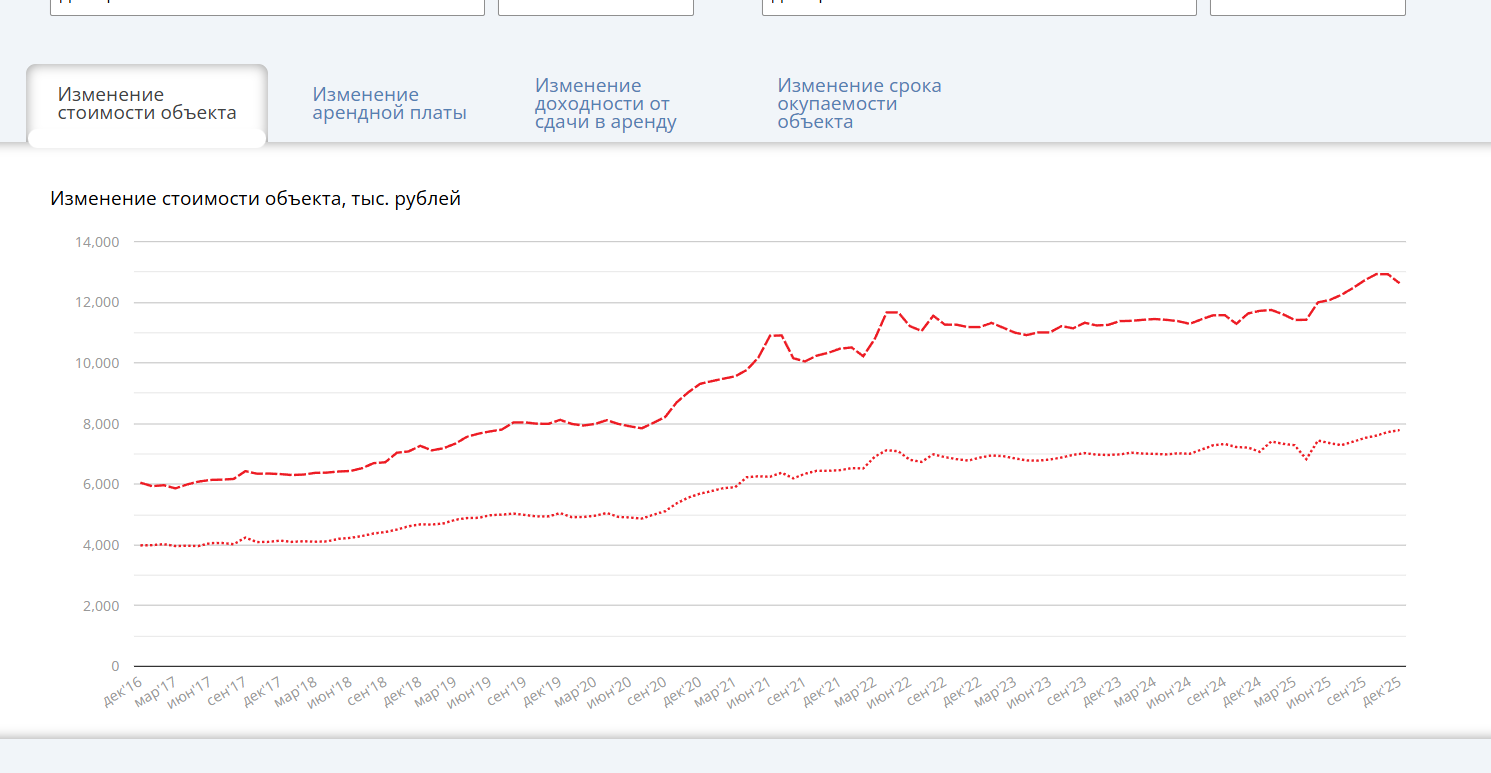Click the narrow field beside the left wide field
1491x773 pixels.
pyautogui.click(x=595, y=6)
